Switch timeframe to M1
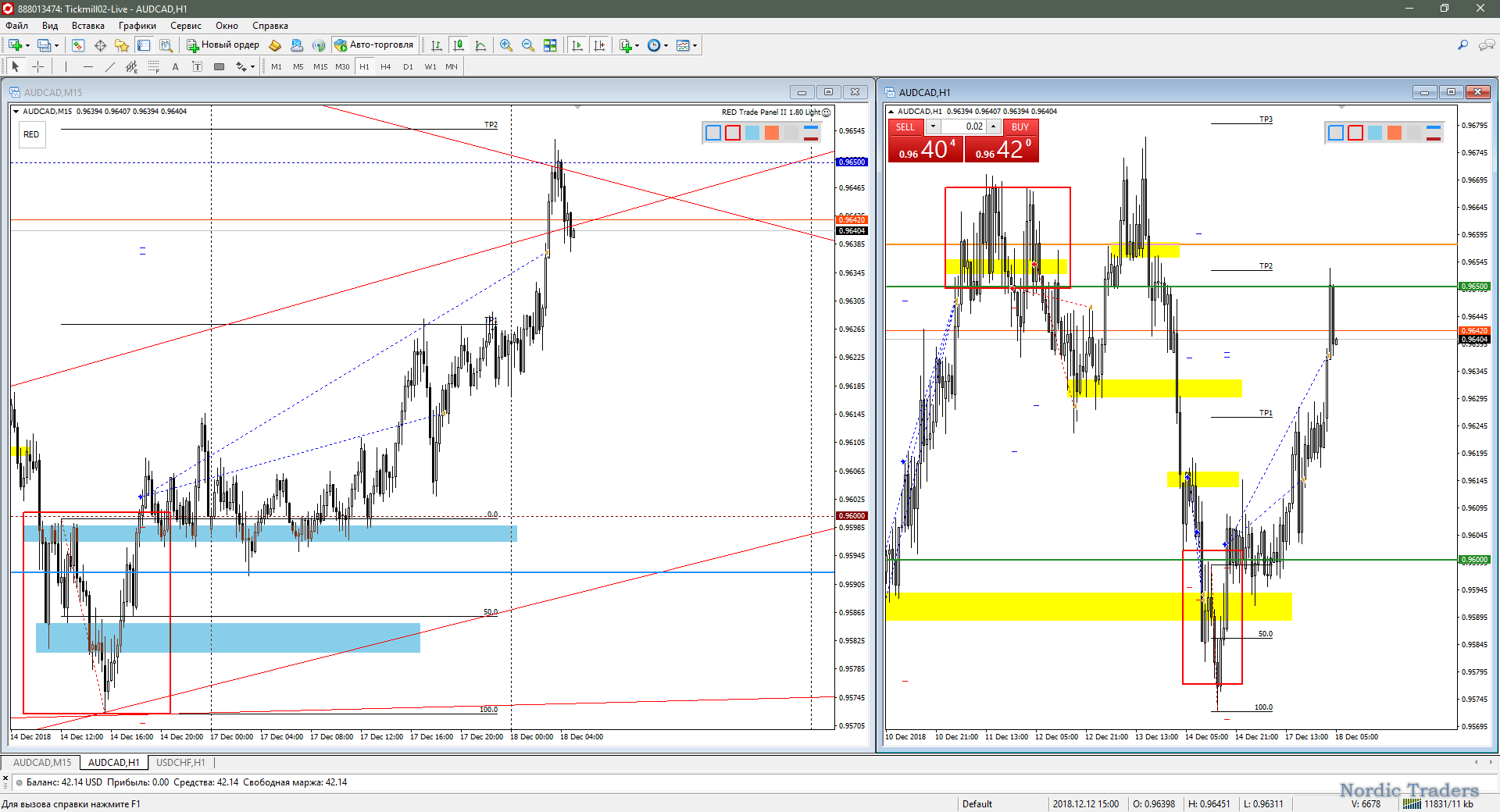Viewport: 1500px width, 812px height. [277, 67]
